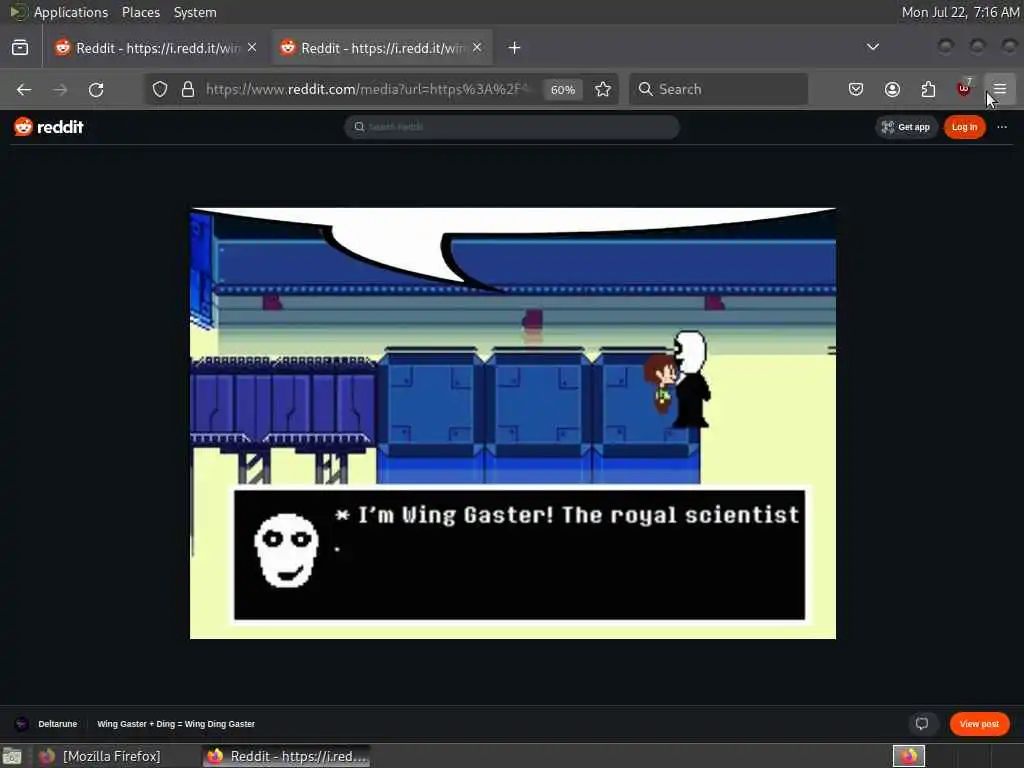Open the Save to Pocket icon
The width and height of the screenshot is (1024, 768).
(x=856, y=89)
